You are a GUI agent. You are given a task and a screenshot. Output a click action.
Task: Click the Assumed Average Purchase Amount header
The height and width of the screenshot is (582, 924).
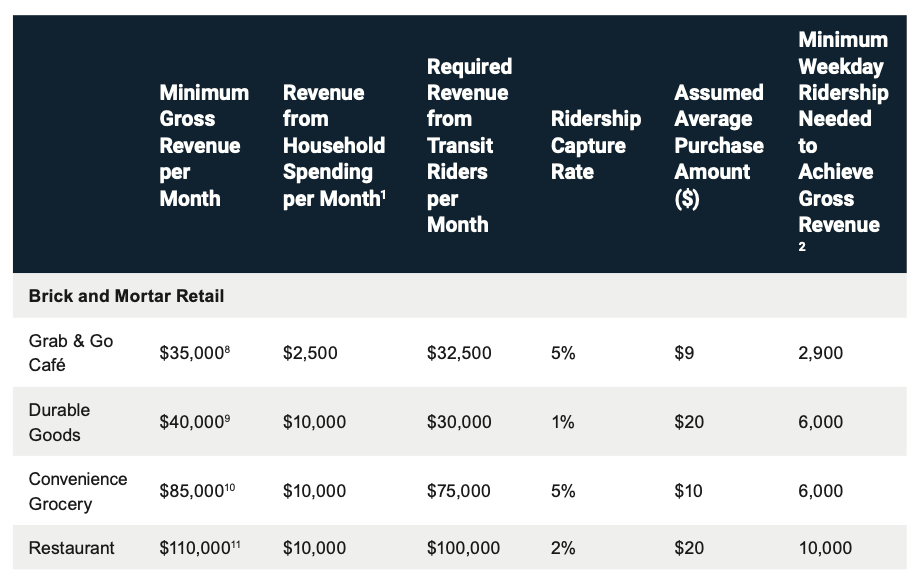point(718,145)
